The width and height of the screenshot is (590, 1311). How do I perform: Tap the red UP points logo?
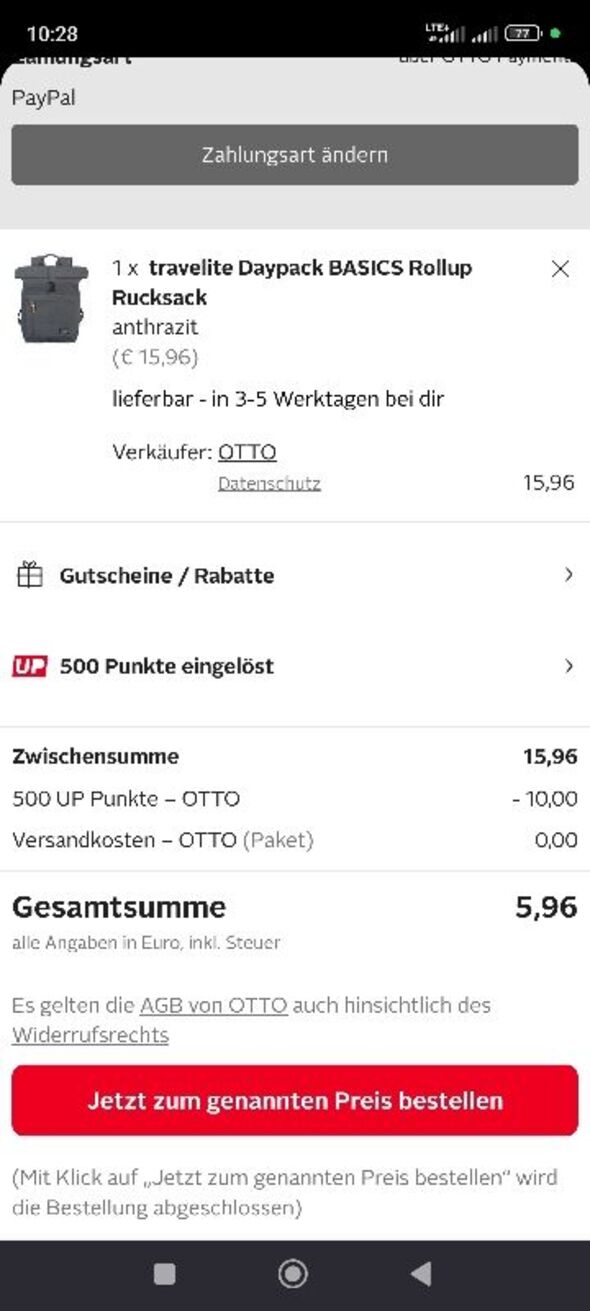coord(30,666)
